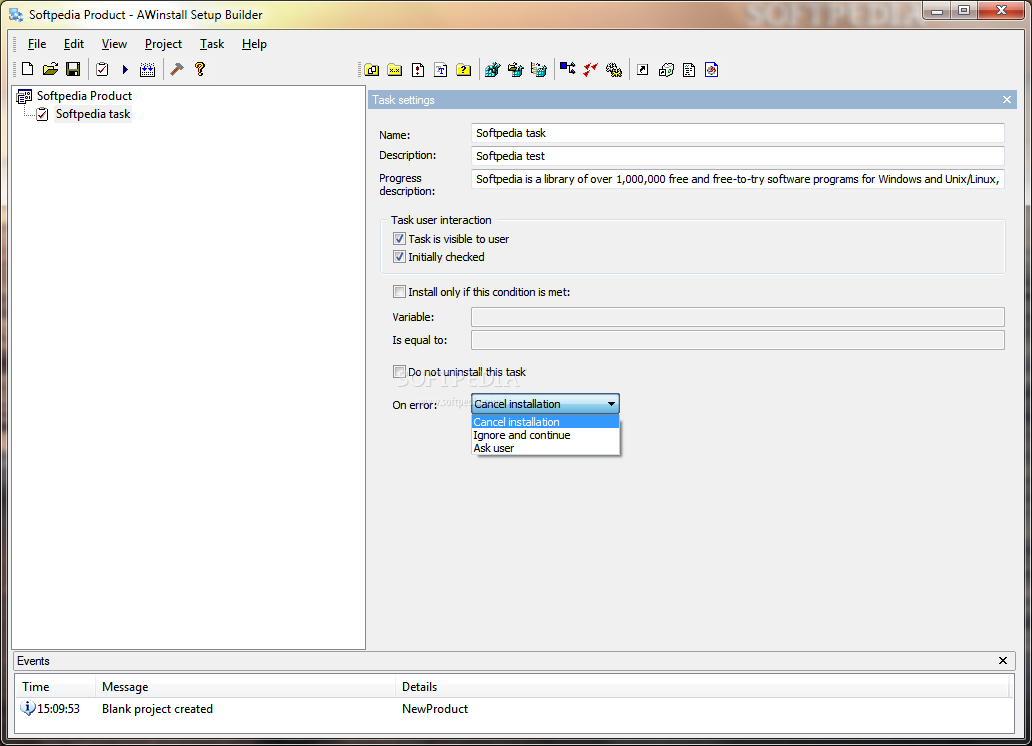Click the first teal registry cube icon
The height and width of the screenshot is (746, 1032).
click(492, 69)
